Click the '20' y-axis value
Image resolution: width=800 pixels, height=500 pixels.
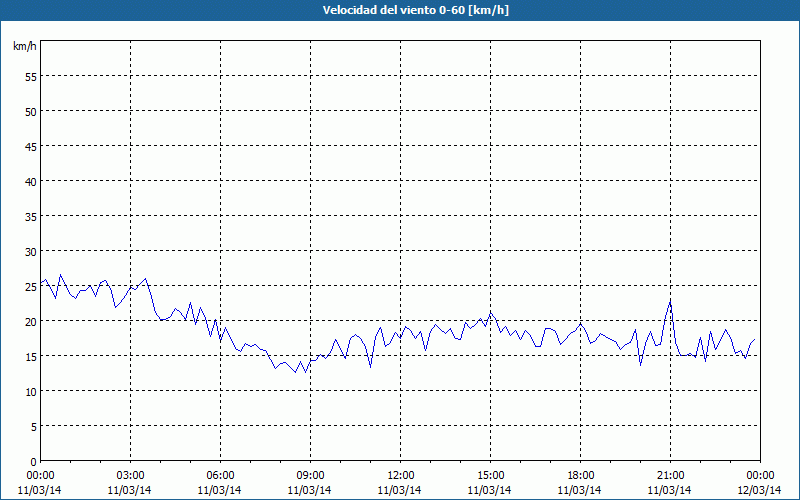(x=31, y=321)
